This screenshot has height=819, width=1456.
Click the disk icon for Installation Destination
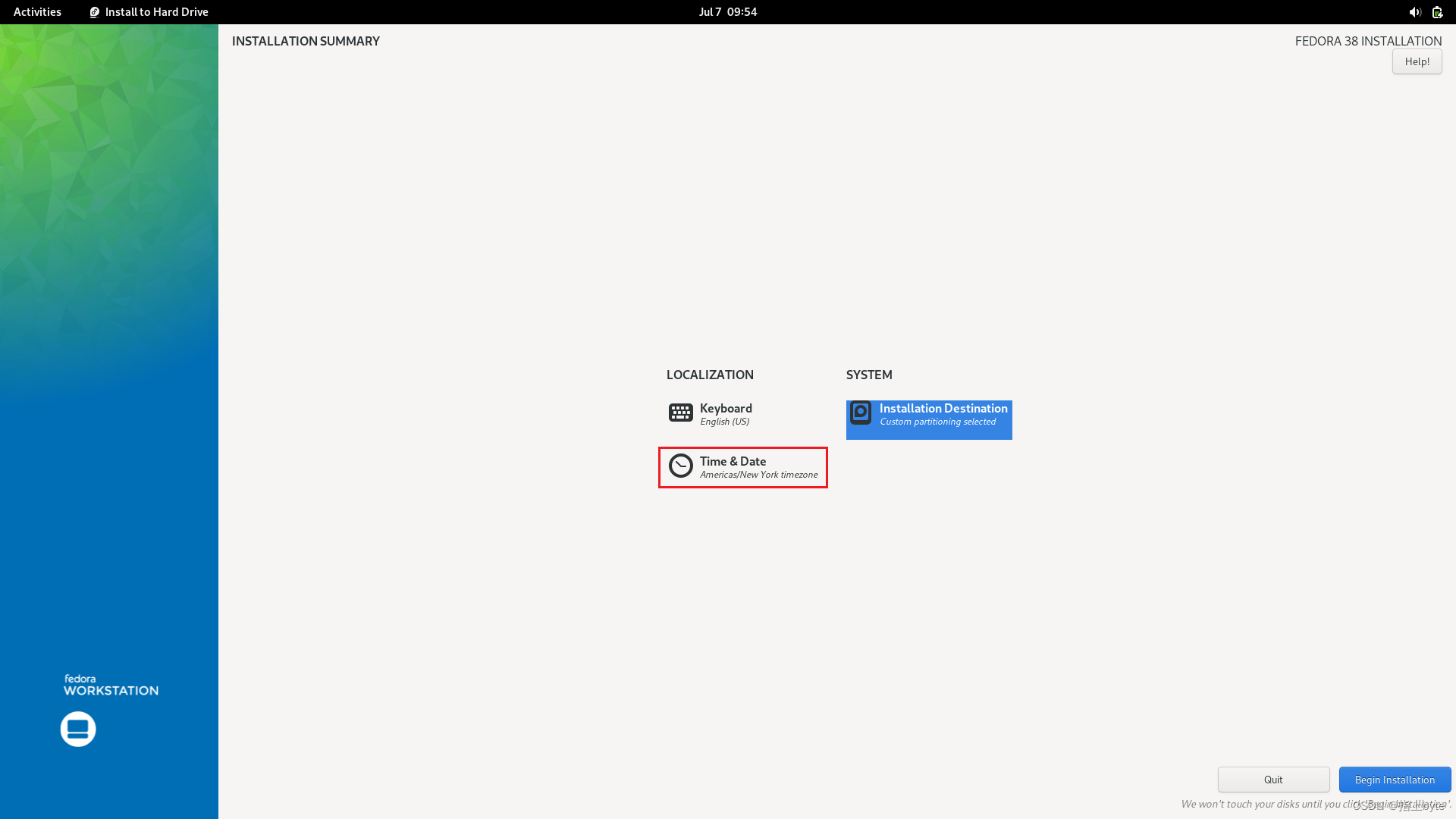pos(861,413)
